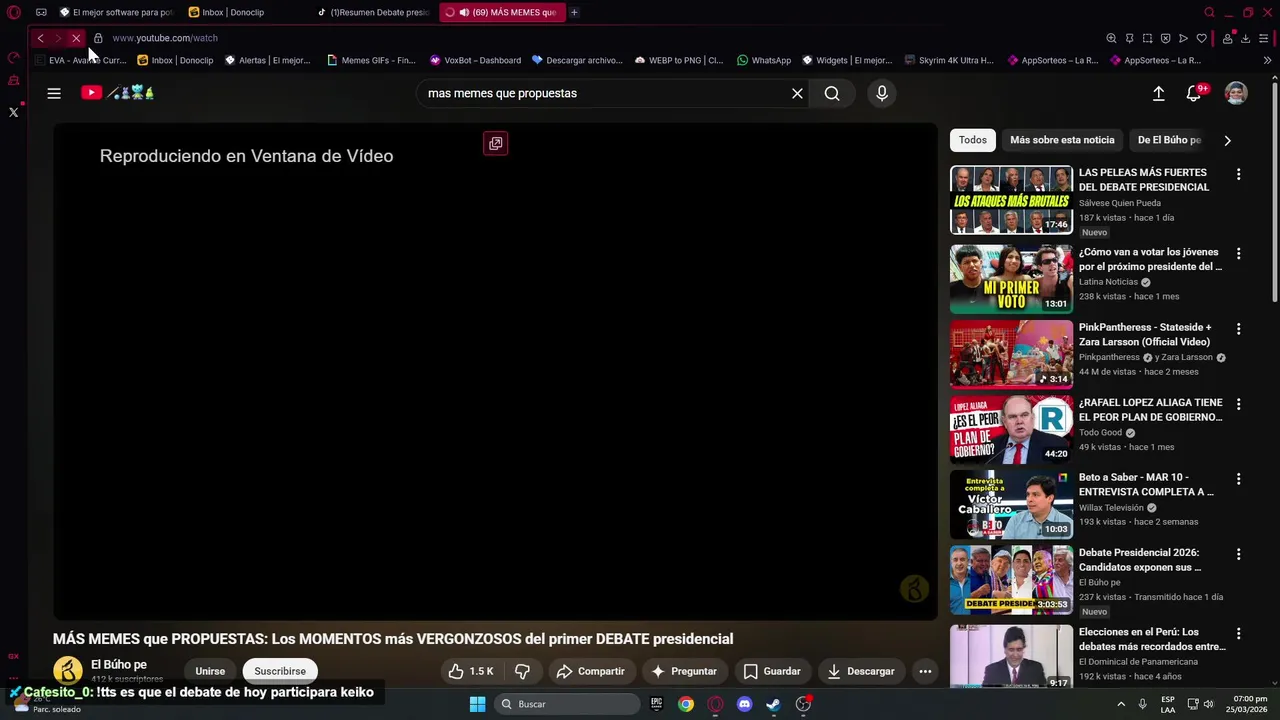Open options for Beto a Saber video

[x=1238, y=479]
